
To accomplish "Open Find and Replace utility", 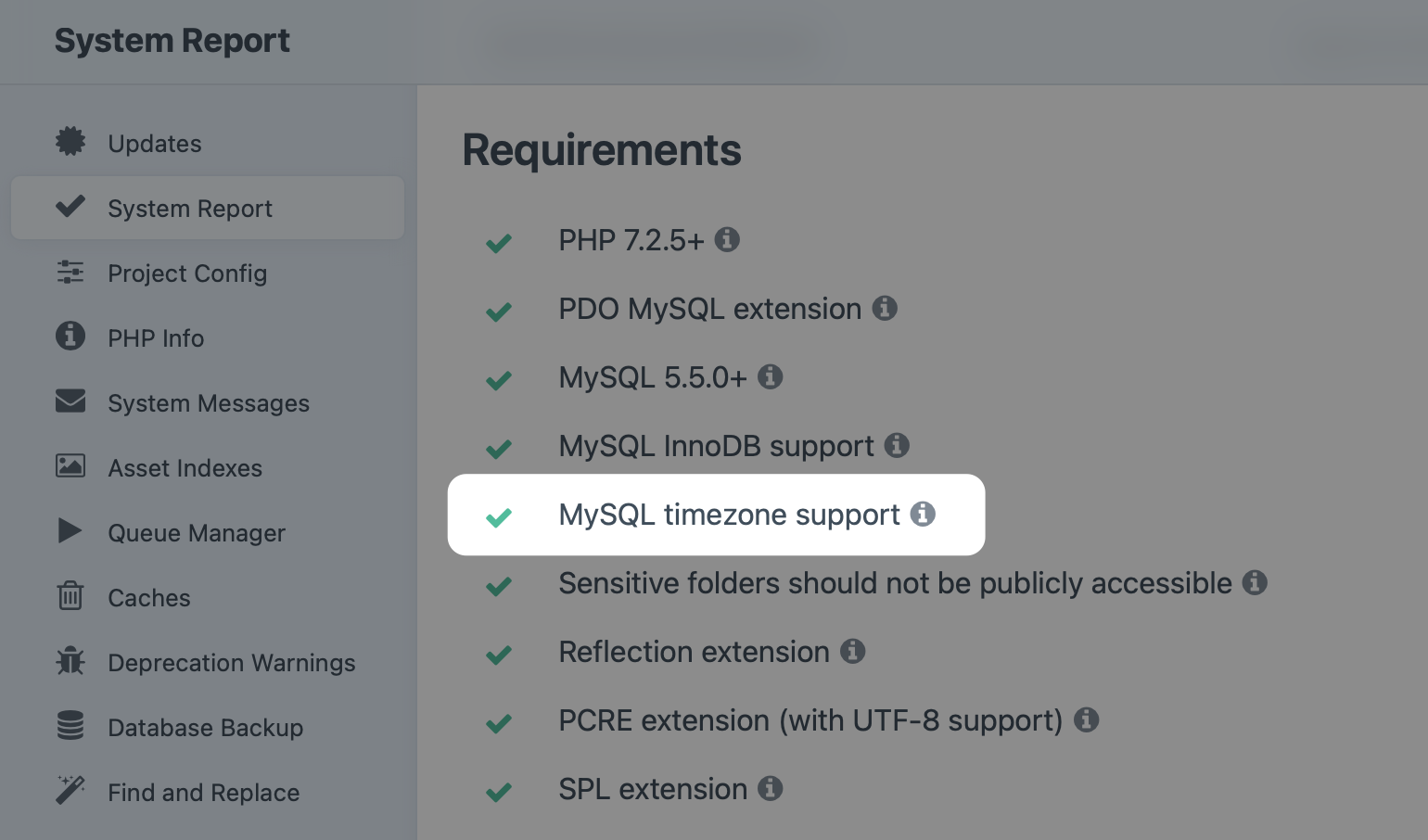I will coord(208,792).
